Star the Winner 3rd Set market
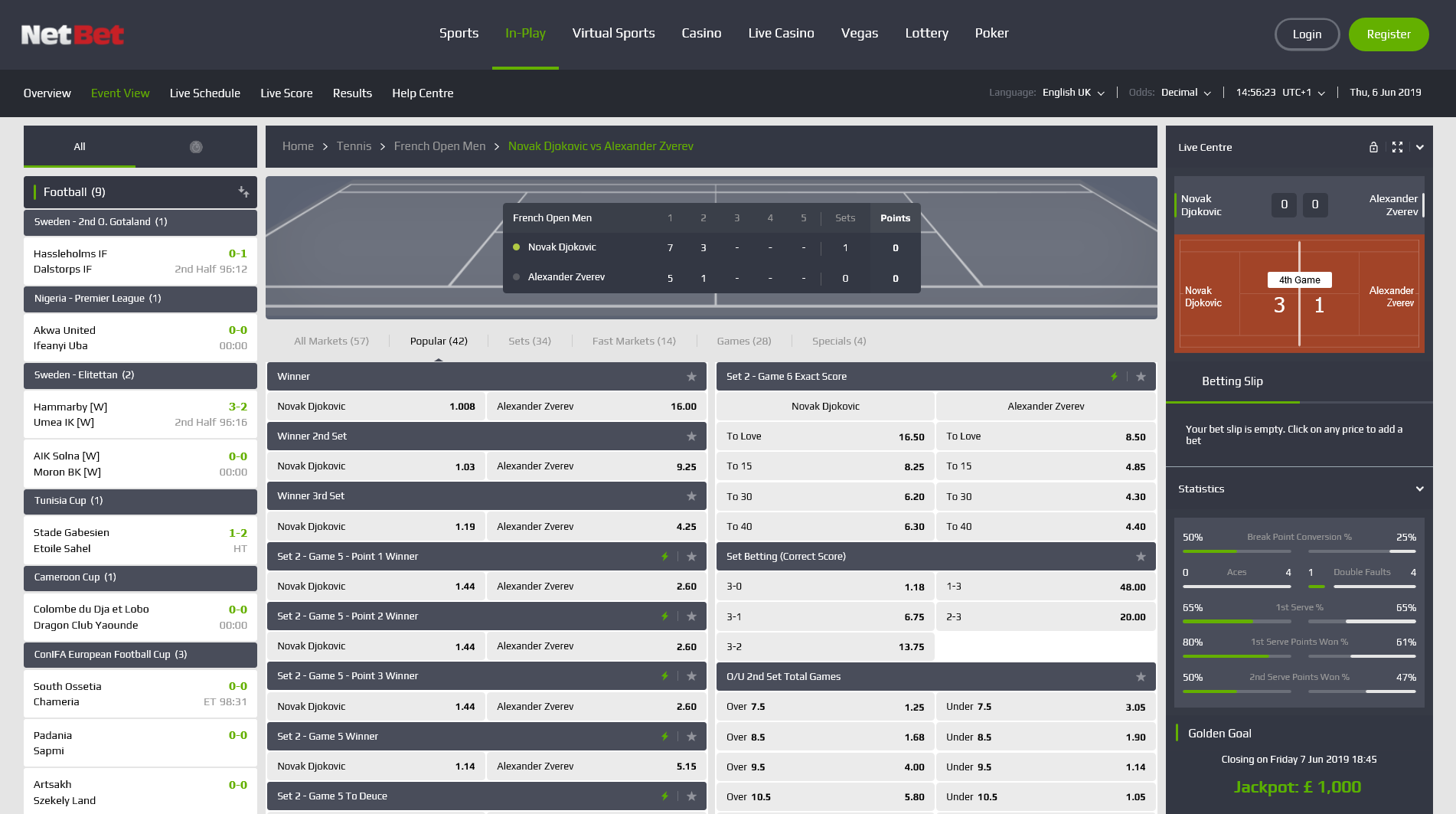Viewport: 1456px width, 814px height. pos(691,496)
